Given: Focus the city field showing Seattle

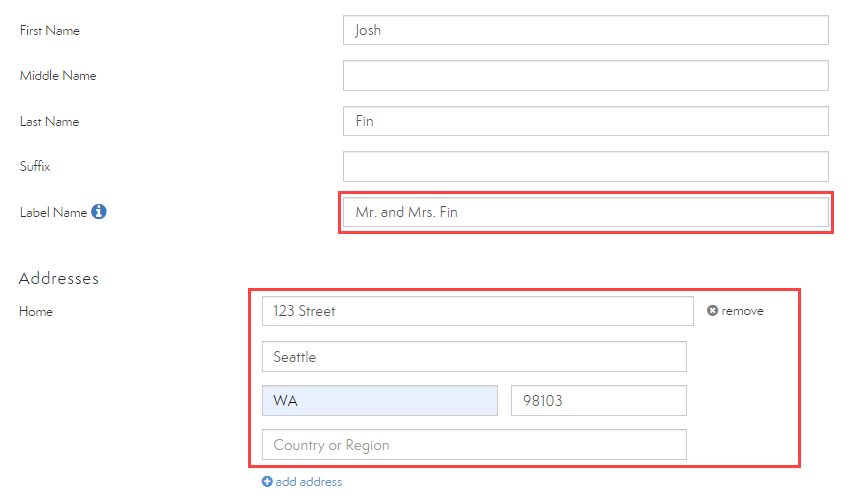Looking at the screenshot, I should pyautogui.click(x=474, y=357).
